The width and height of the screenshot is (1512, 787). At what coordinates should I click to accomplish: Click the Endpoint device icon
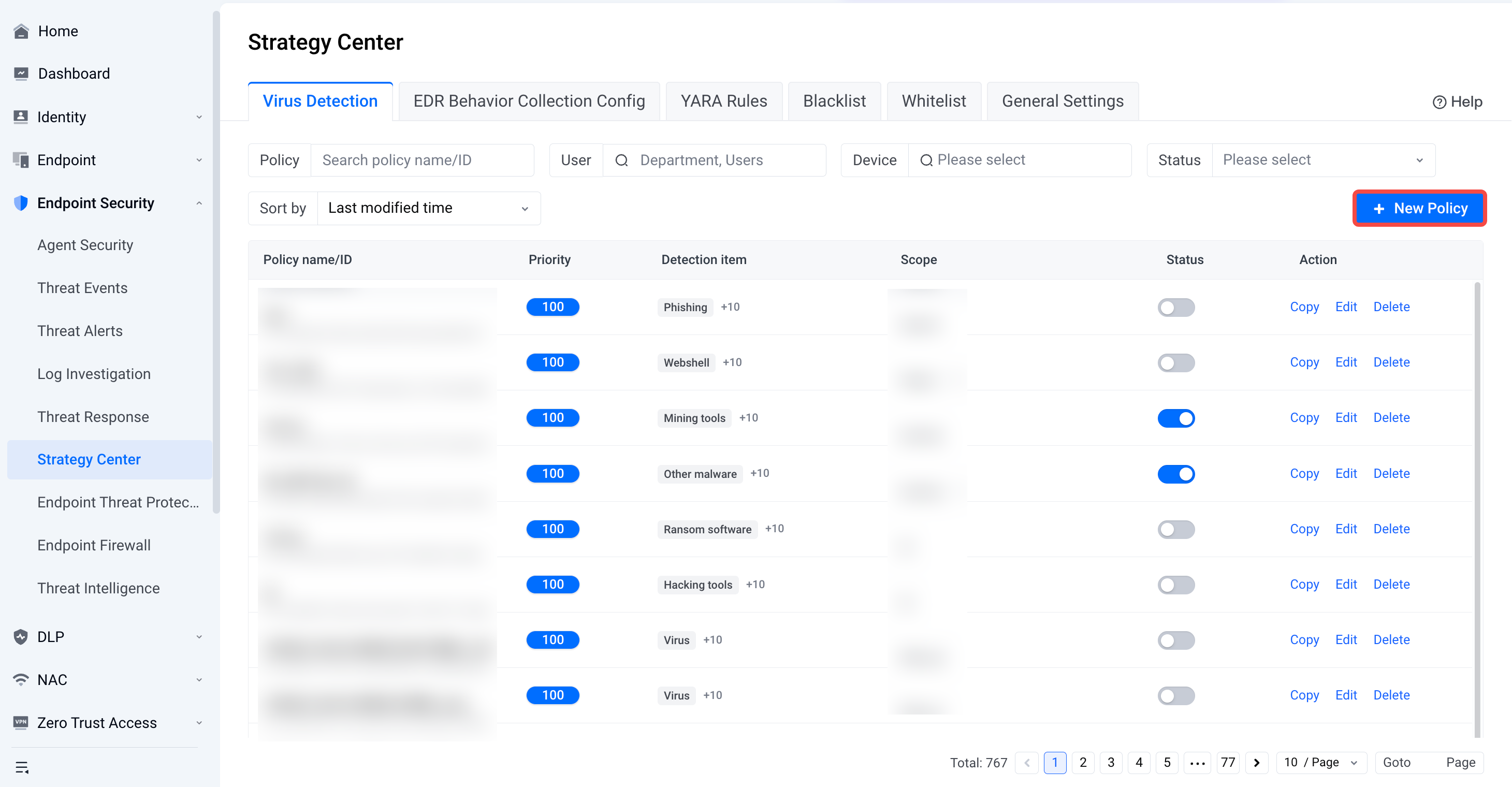pos(21,159)
